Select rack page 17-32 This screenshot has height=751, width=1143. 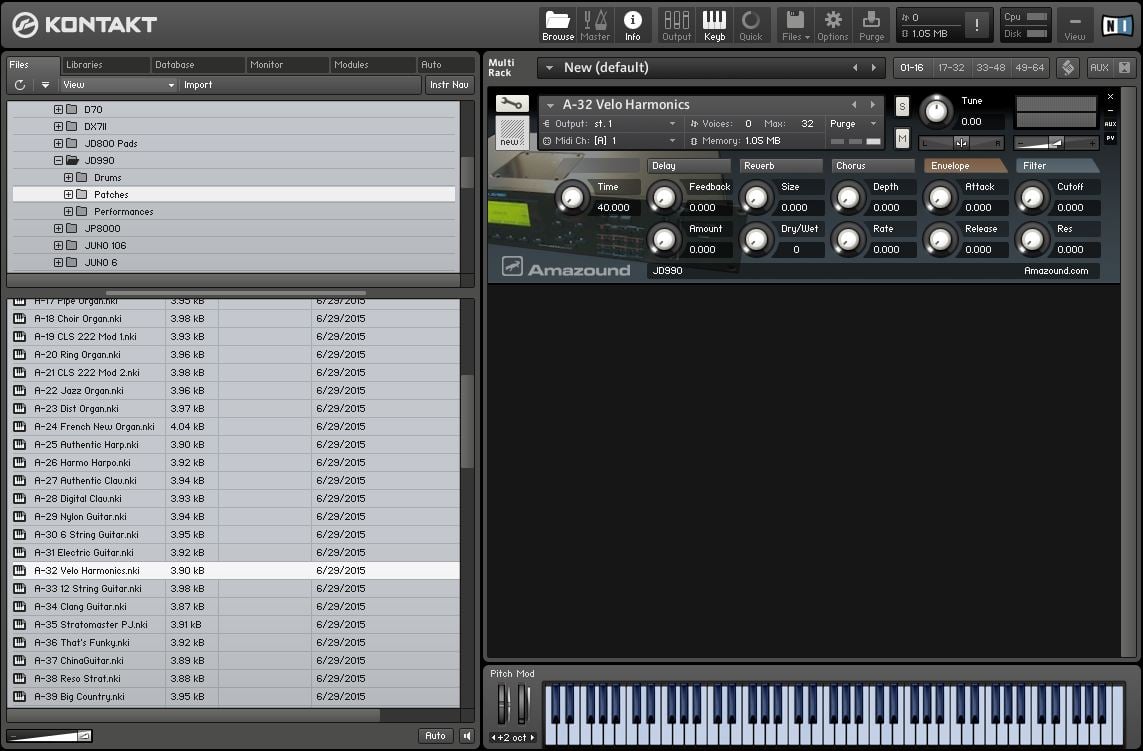pos(951,68)
